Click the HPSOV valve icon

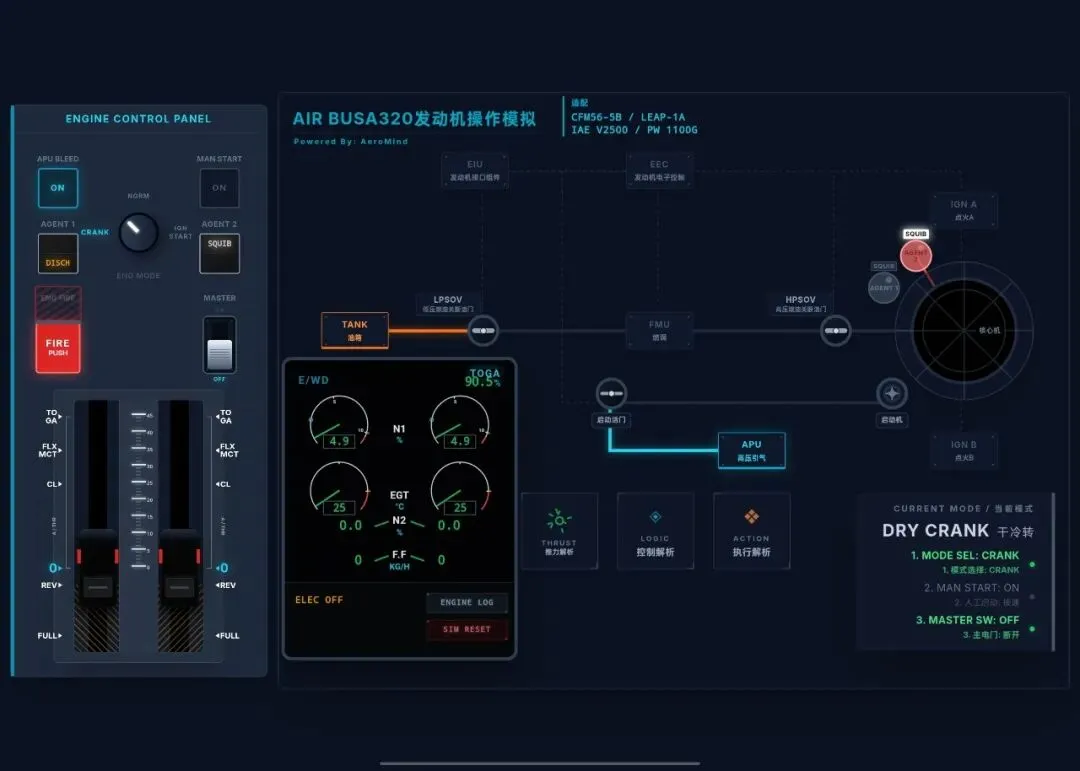[835, 331]
